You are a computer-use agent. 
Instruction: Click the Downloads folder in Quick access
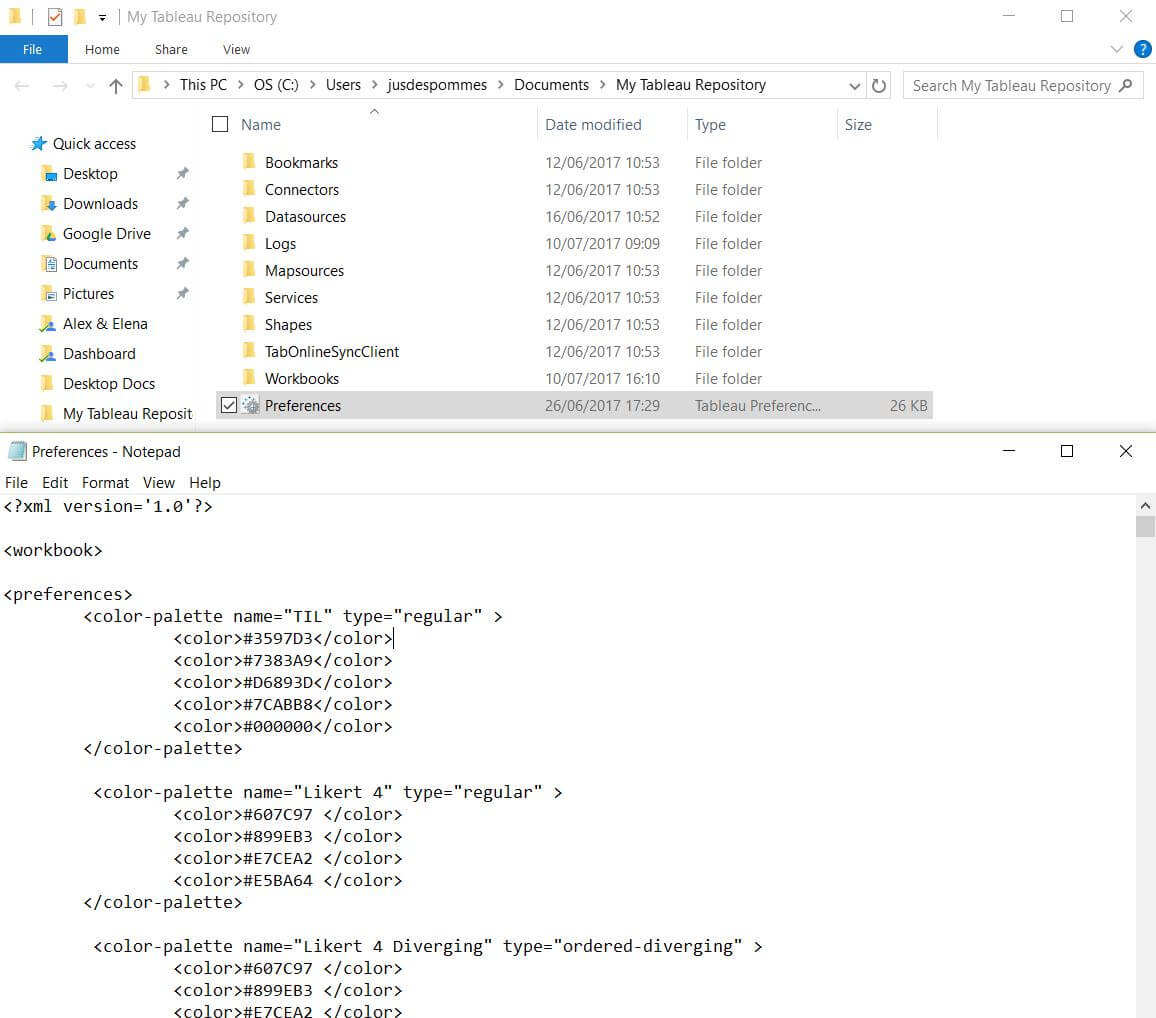pos(100,204)
